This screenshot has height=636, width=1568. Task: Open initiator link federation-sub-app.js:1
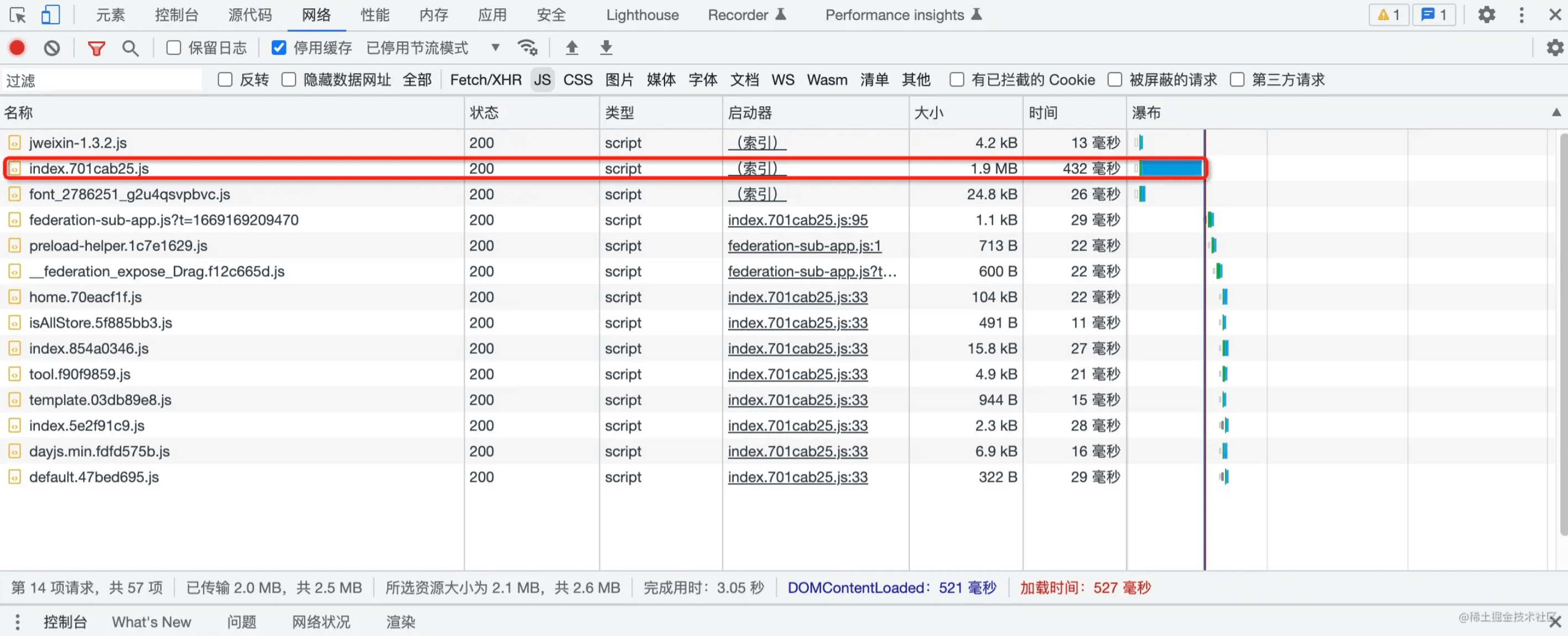[803, 245]
